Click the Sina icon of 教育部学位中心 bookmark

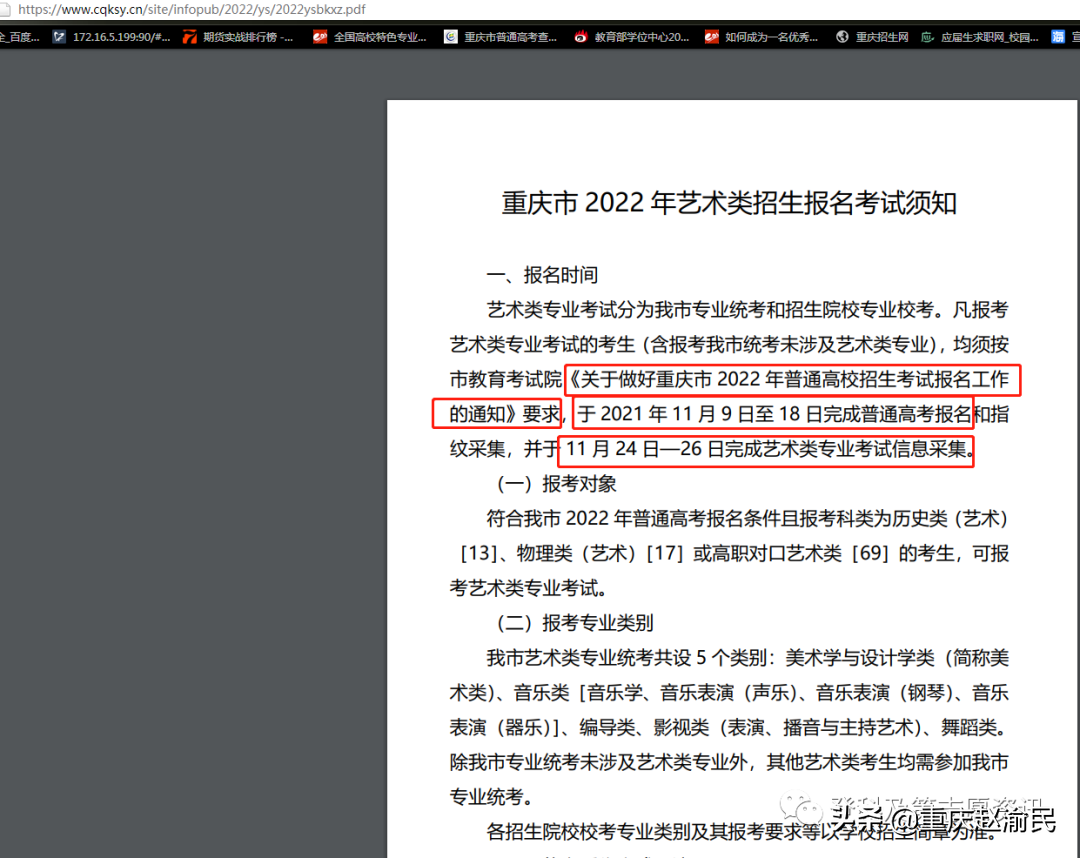coord(582,37)
